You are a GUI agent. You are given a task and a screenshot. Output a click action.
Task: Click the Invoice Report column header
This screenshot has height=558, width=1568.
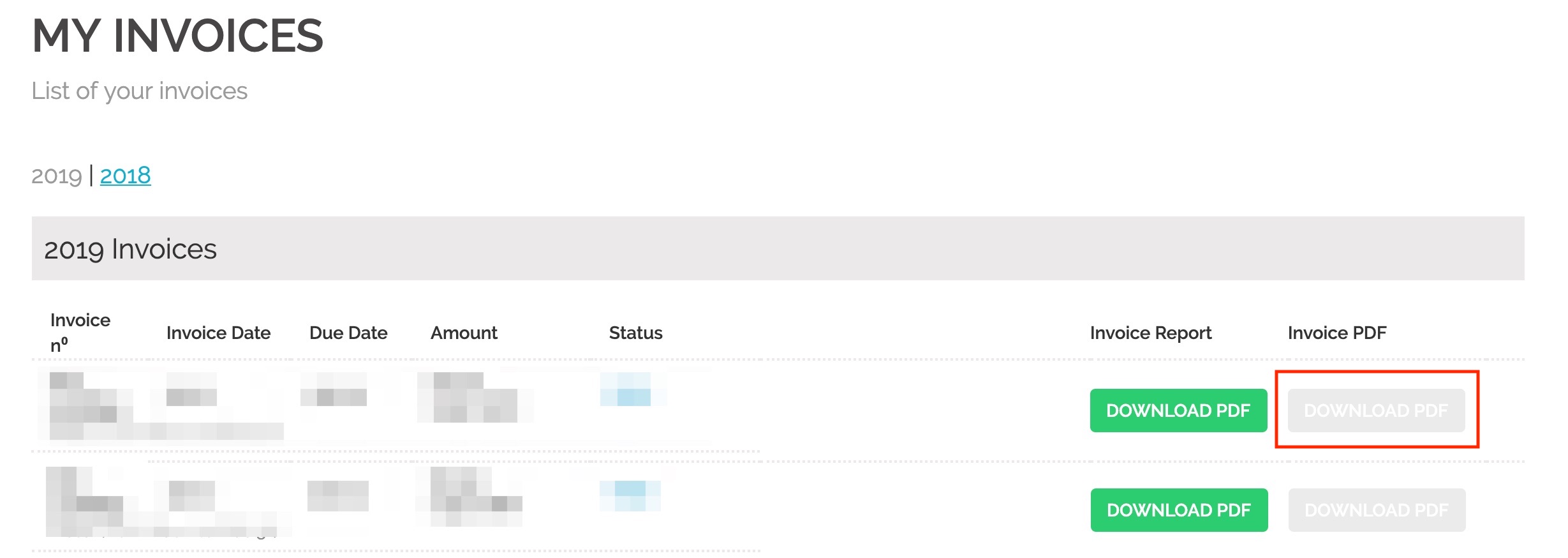[x=1151, y=333]
